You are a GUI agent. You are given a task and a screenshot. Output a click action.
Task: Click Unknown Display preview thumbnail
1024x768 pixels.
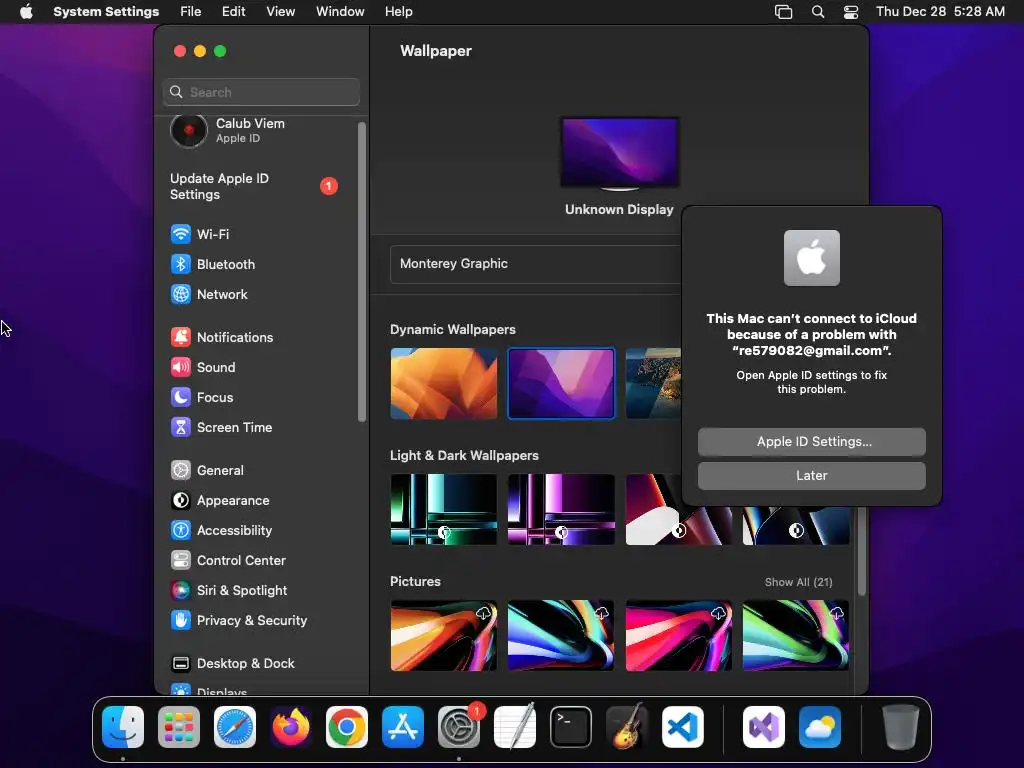[620, 153]
